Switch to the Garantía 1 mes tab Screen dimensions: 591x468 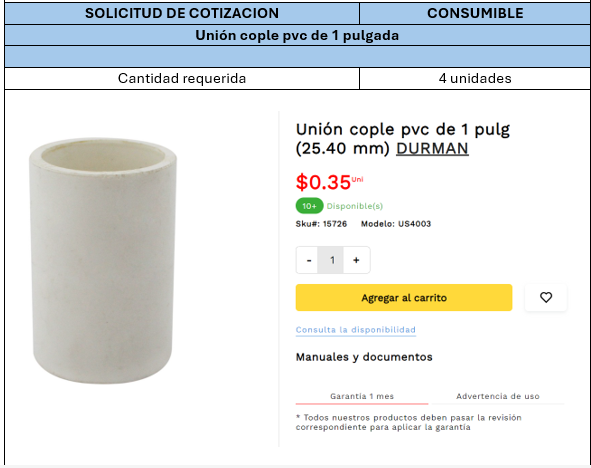pyautogui.click(x=362, y=396)
